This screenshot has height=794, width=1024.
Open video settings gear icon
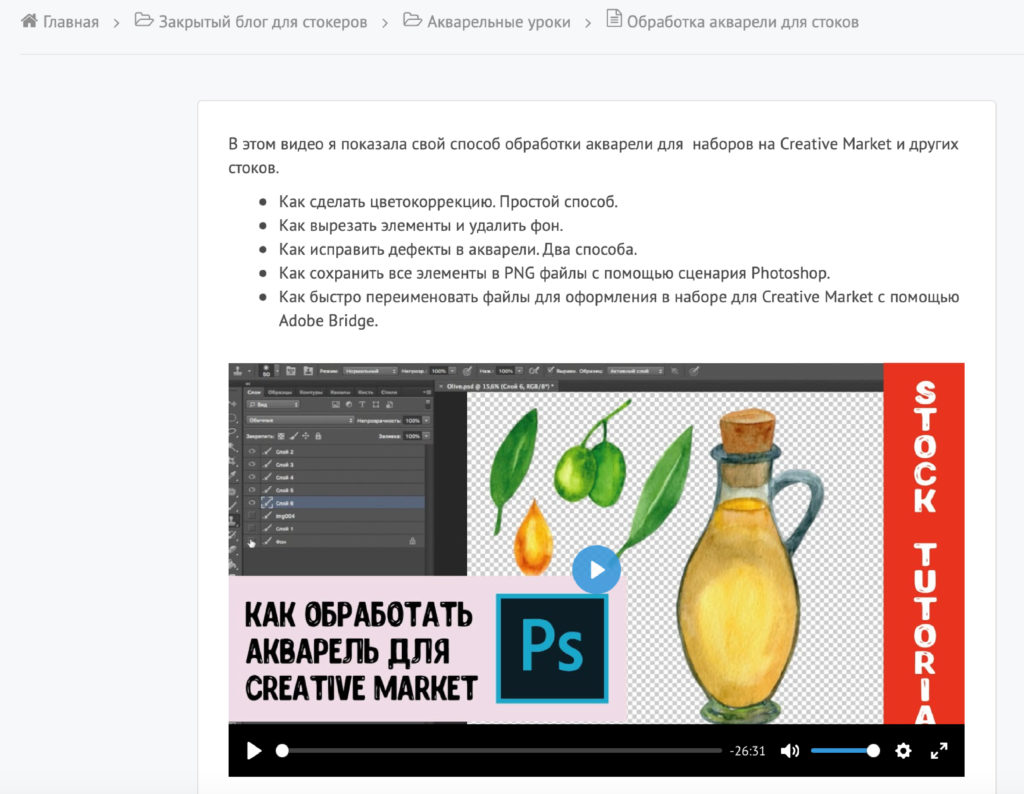tap(903, 751)
